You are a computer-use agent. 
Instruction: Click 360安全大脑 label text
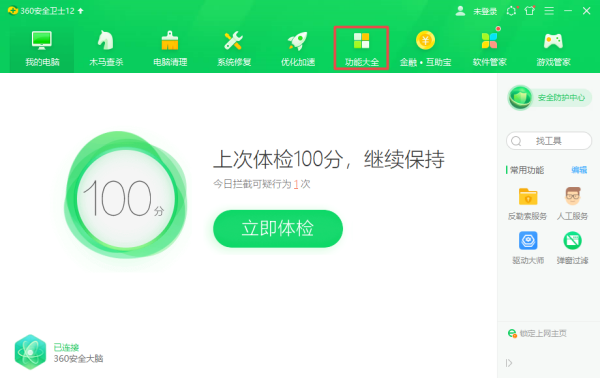click(78, 359)
